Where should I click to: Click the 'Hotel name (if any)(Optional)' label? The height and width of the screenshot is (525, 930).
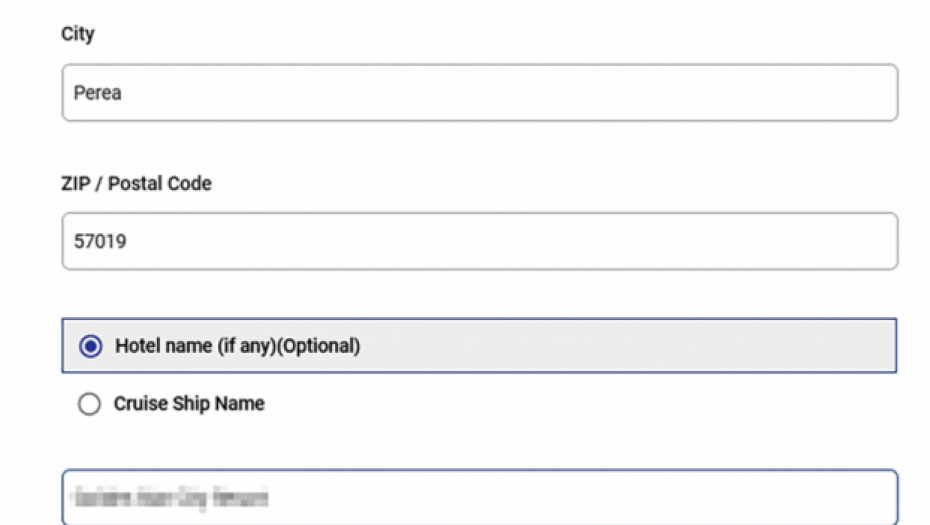(237, 346)
